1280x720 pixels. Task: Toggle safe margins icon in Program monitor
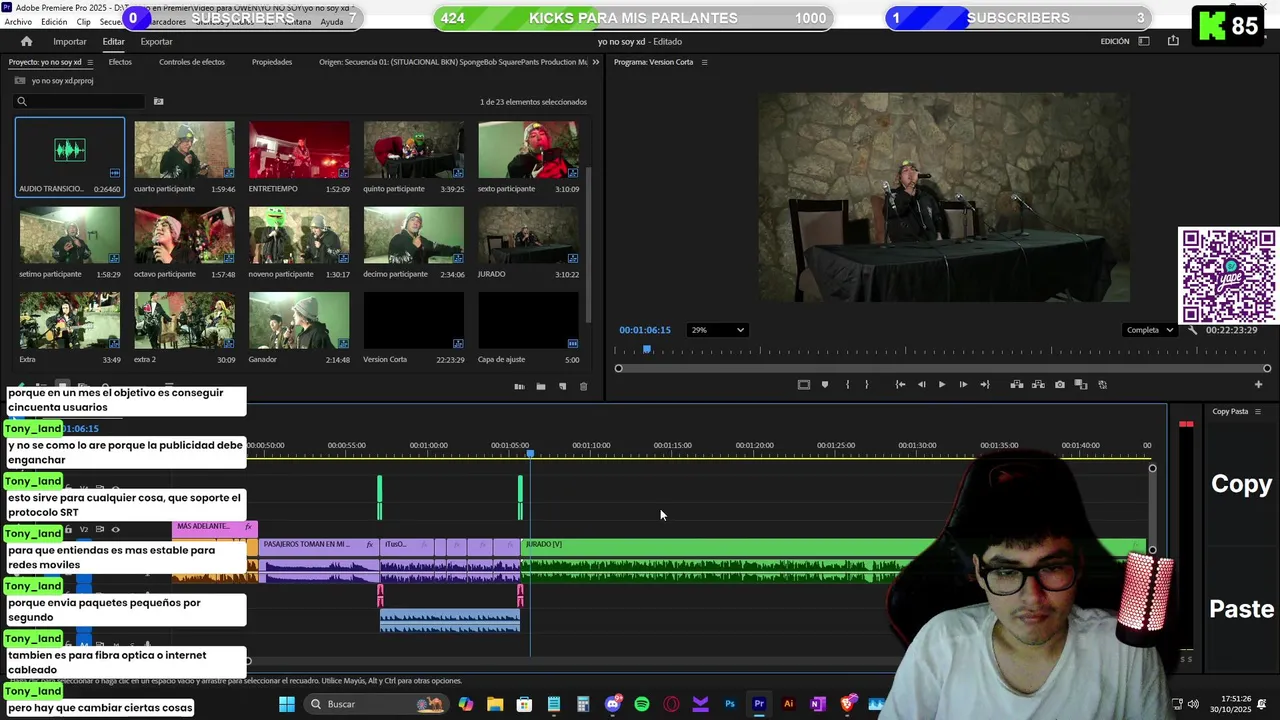803,384
